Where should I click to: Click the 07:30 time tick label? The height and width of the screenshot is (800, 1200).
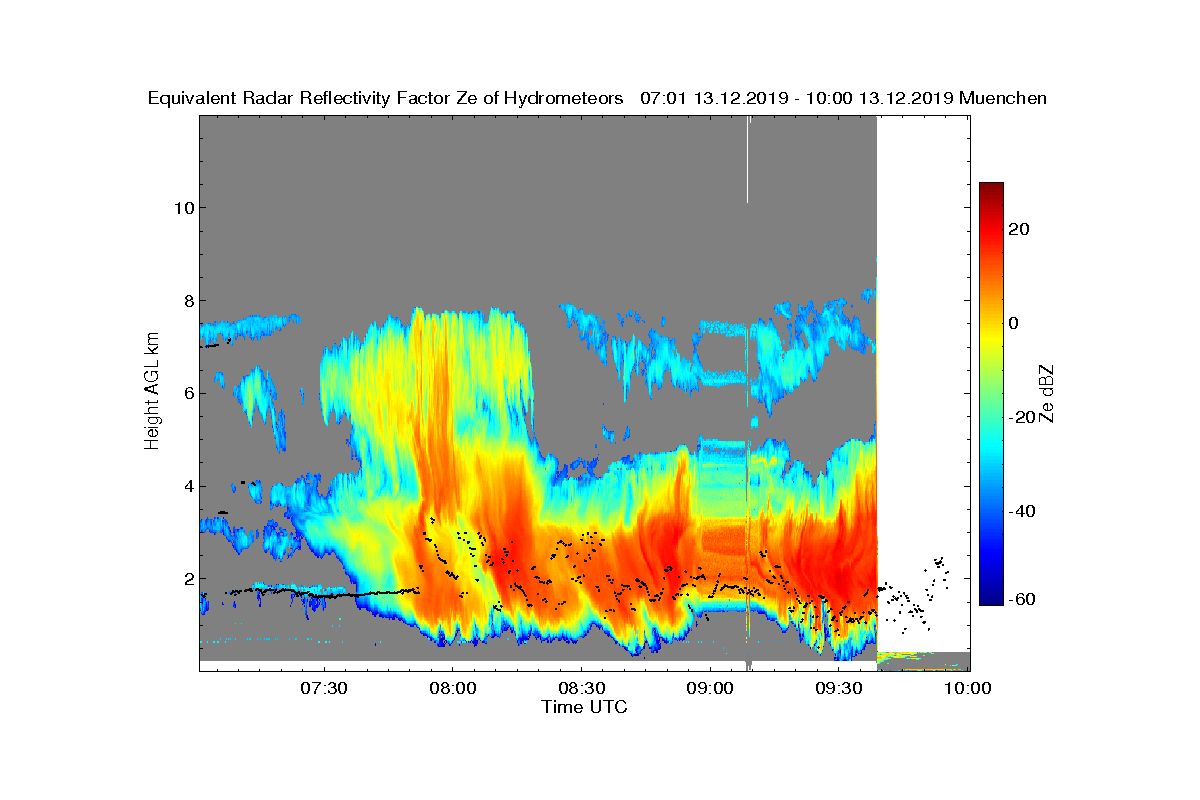coord(323,688)
